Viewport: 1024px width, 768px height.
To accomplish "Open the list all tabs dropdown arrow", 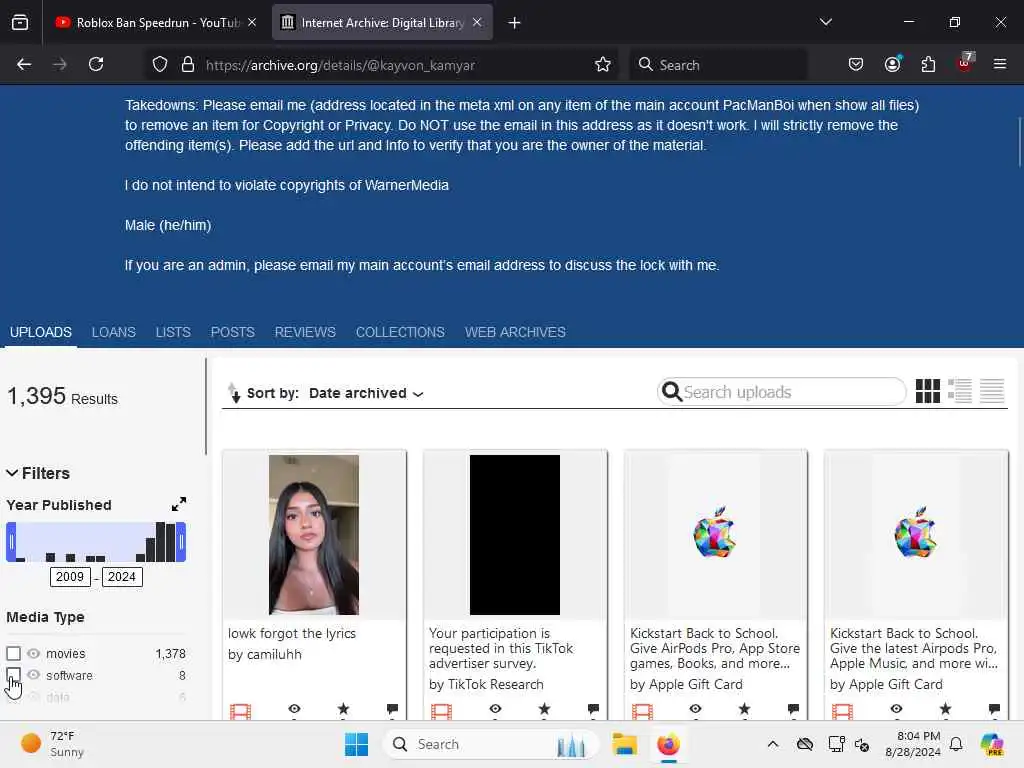I will pyautogui.click(x=826, y=22).
